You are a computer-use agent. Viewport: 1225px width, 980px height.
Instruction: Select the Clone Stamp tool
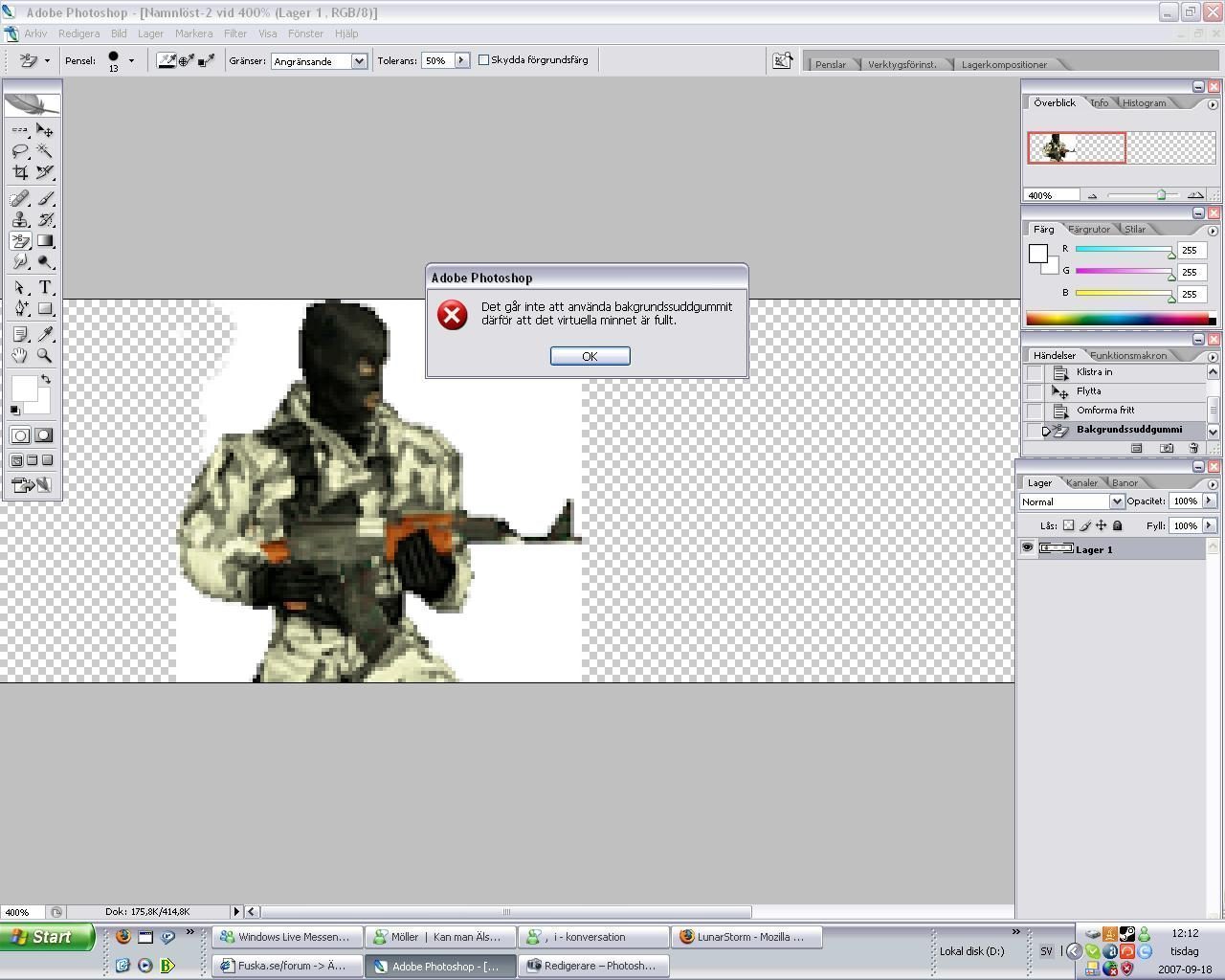point(20,219)
